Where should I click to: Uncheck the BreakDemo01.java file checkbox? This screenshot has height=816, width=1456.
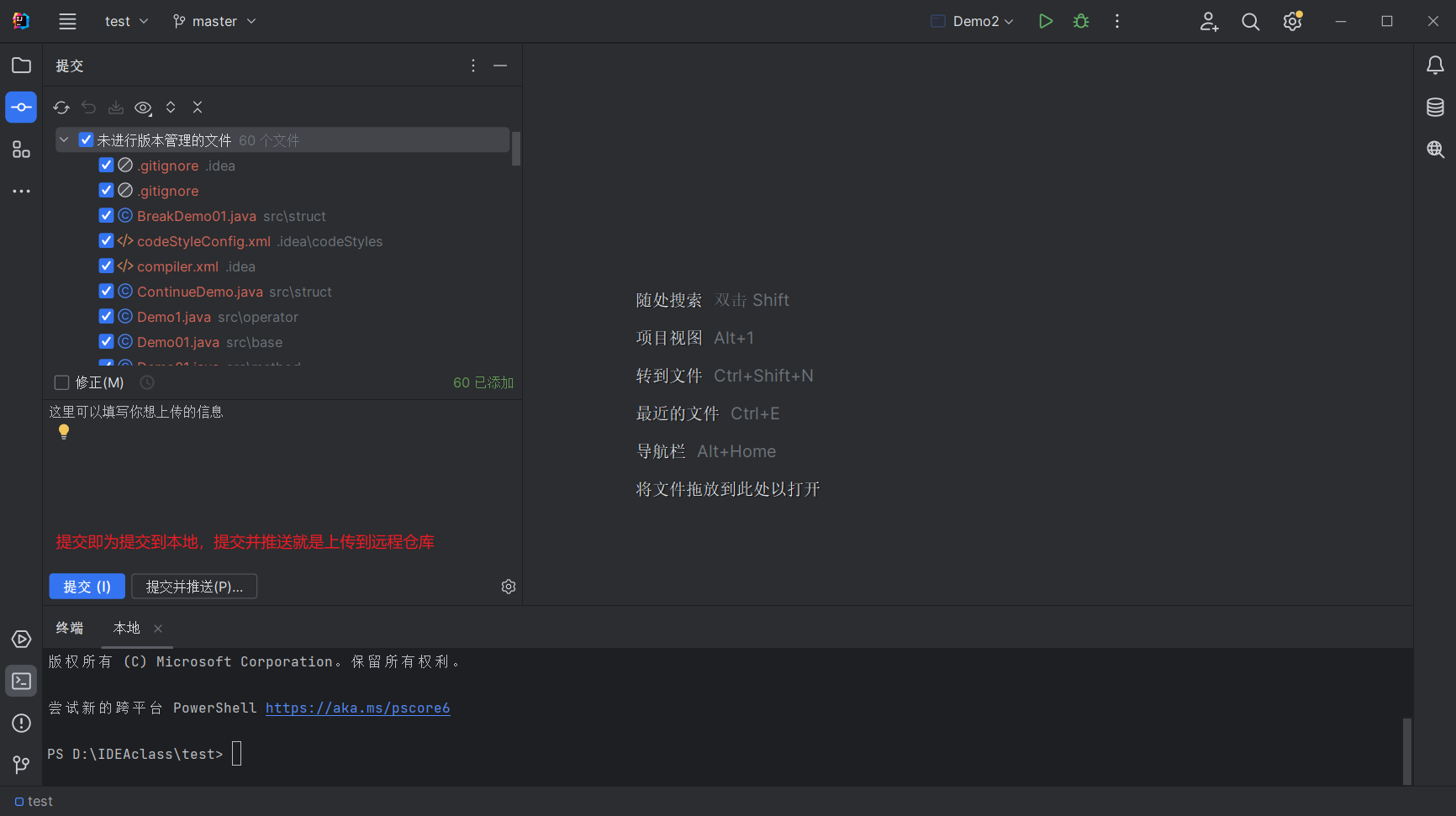point(106,216)
